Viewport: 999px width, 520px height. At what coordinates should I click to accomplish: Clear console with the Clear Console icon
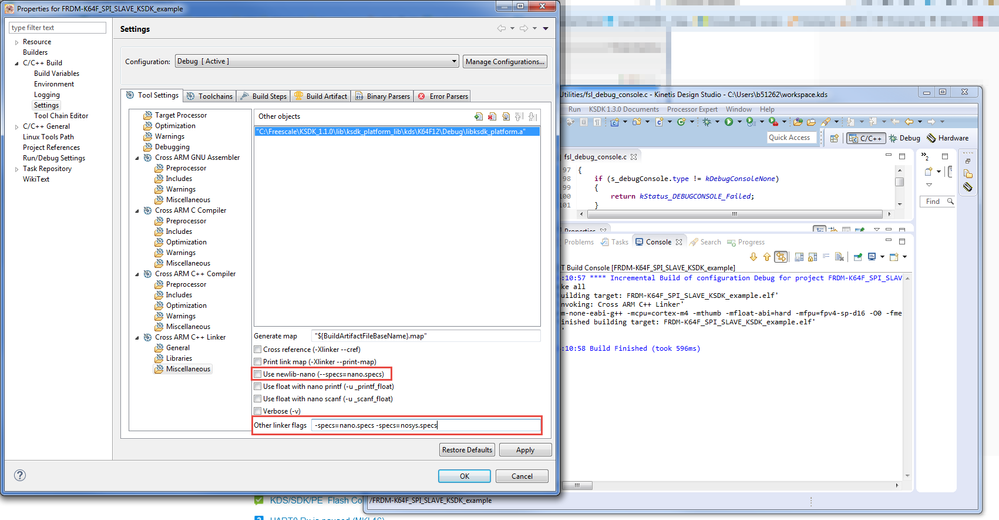click(840, 257)
